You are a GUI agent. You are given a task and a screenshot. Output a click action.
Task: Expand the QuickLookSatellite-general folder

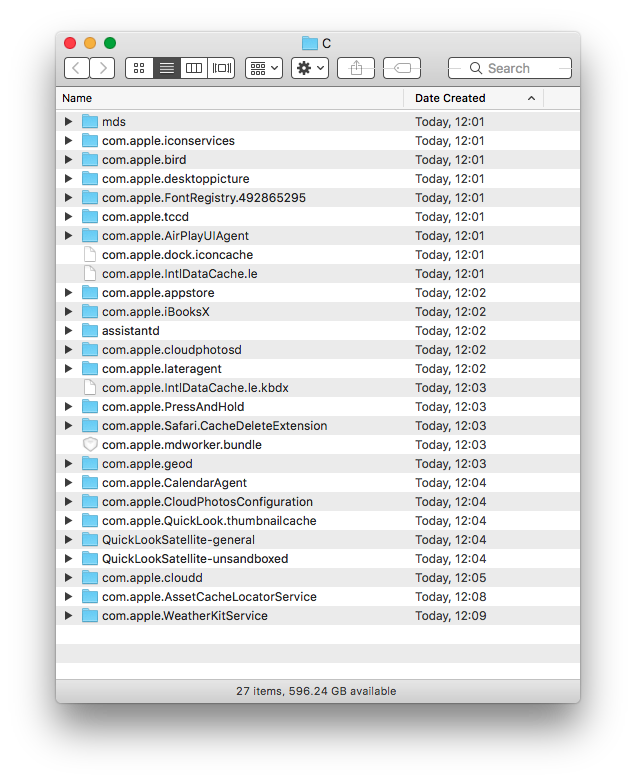point(68,539)
